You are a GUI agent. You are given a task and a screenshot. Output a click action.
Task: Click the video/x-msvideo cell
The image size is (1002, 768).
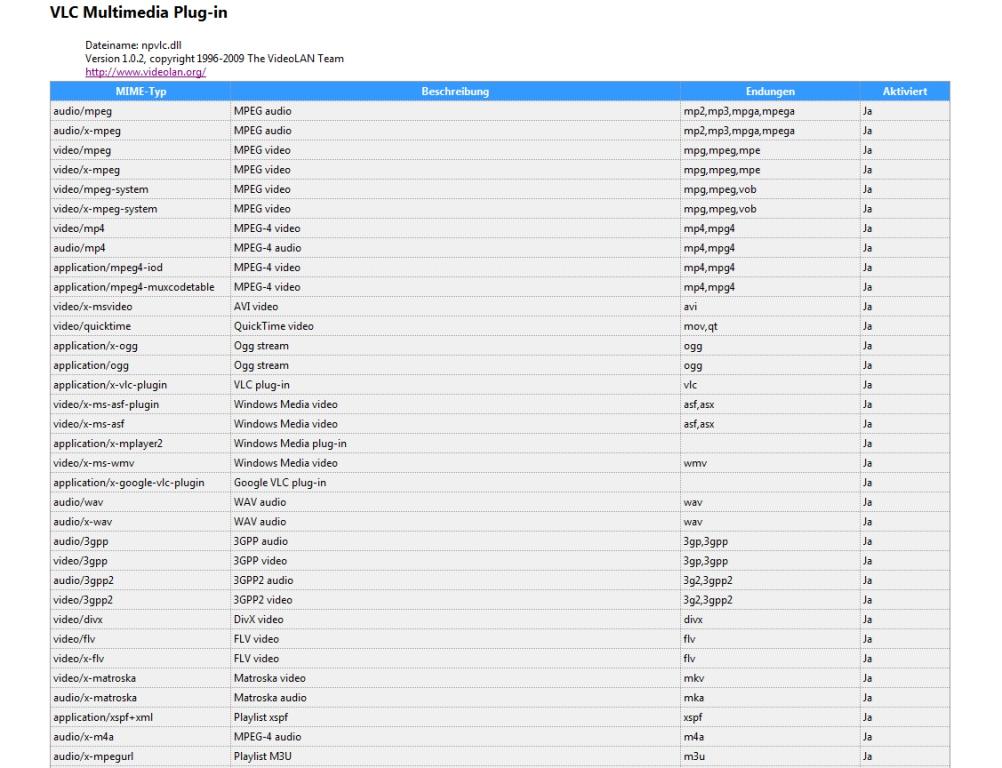[141, 307]
